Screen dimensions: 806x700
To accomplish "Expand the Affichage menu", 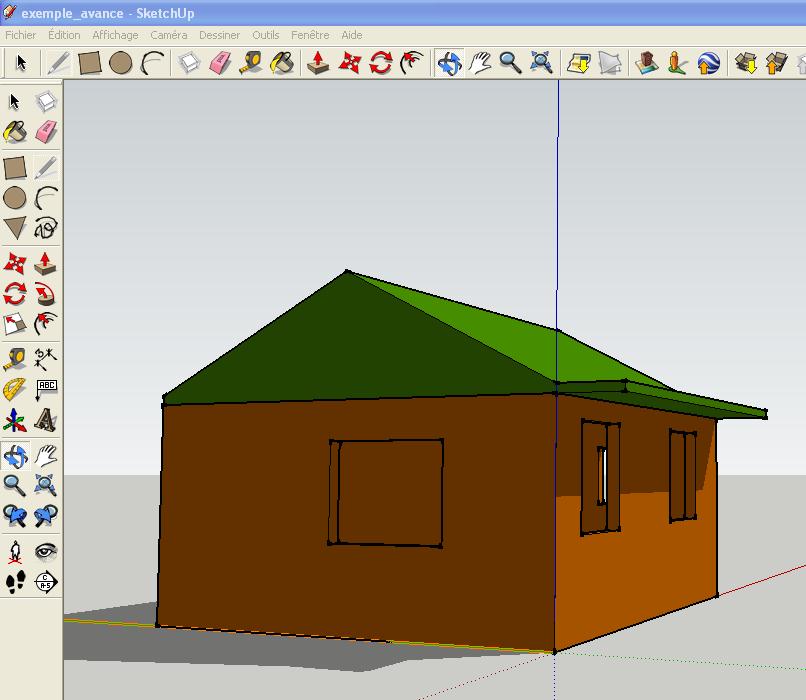I will tap(115, 35).
